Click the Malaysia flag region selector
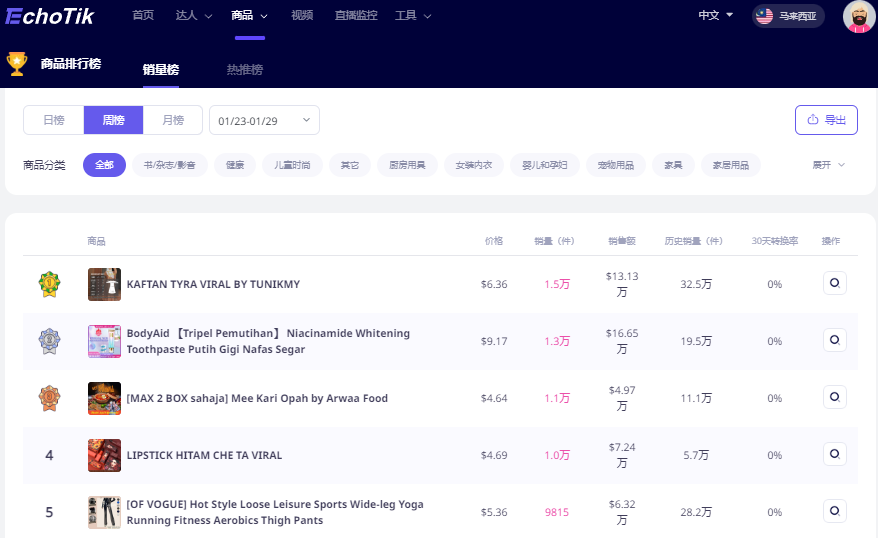Screen dimensions: 878x538 (x=788, y=16)
